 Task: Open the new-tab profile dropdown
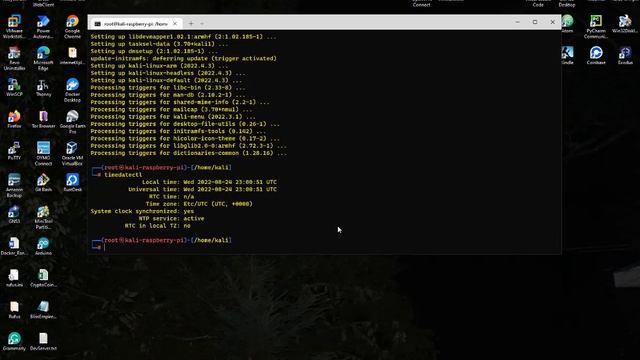[x=202, y=24]
